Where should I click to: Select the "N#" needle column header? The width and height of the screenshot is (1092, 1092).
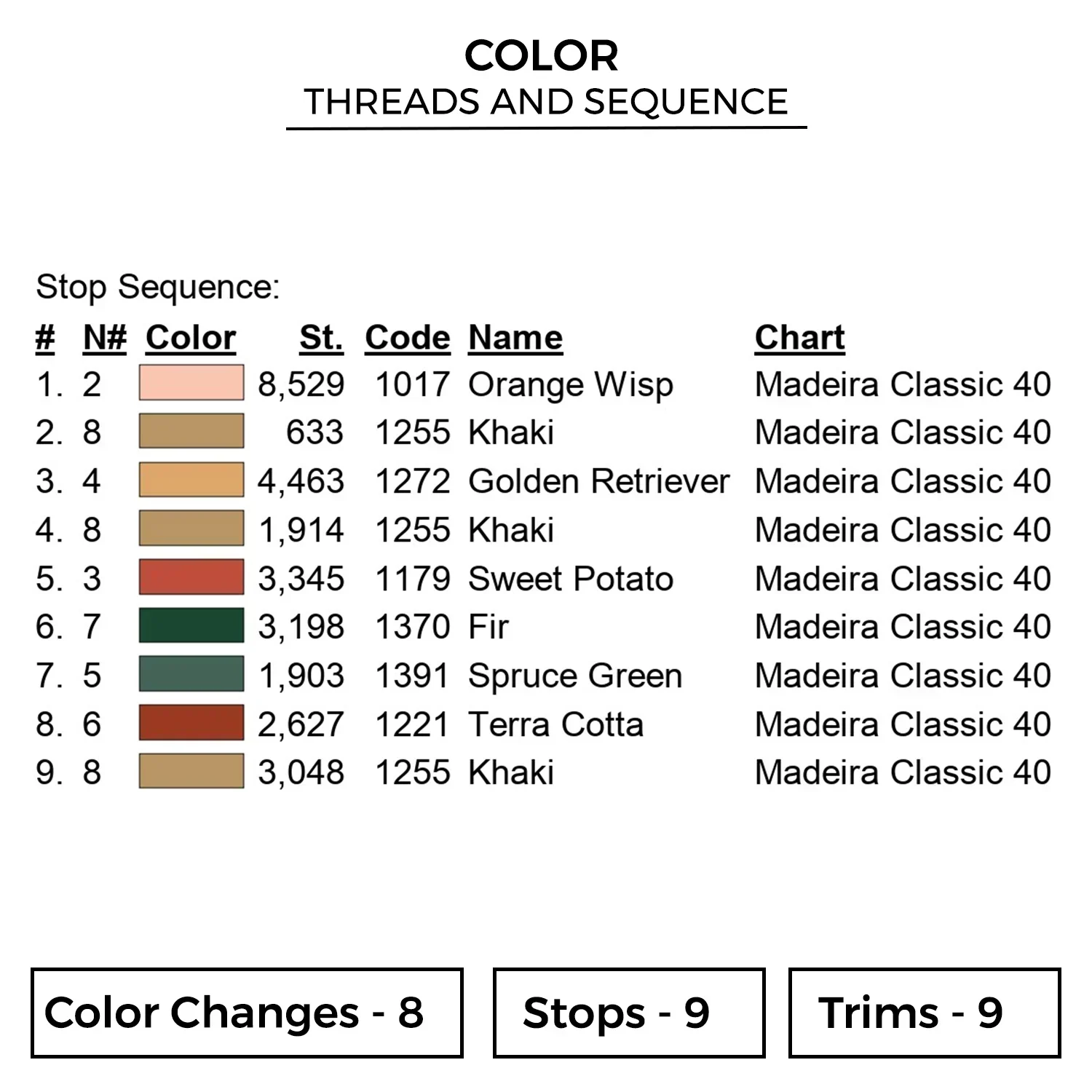click(x=105, y=338)
